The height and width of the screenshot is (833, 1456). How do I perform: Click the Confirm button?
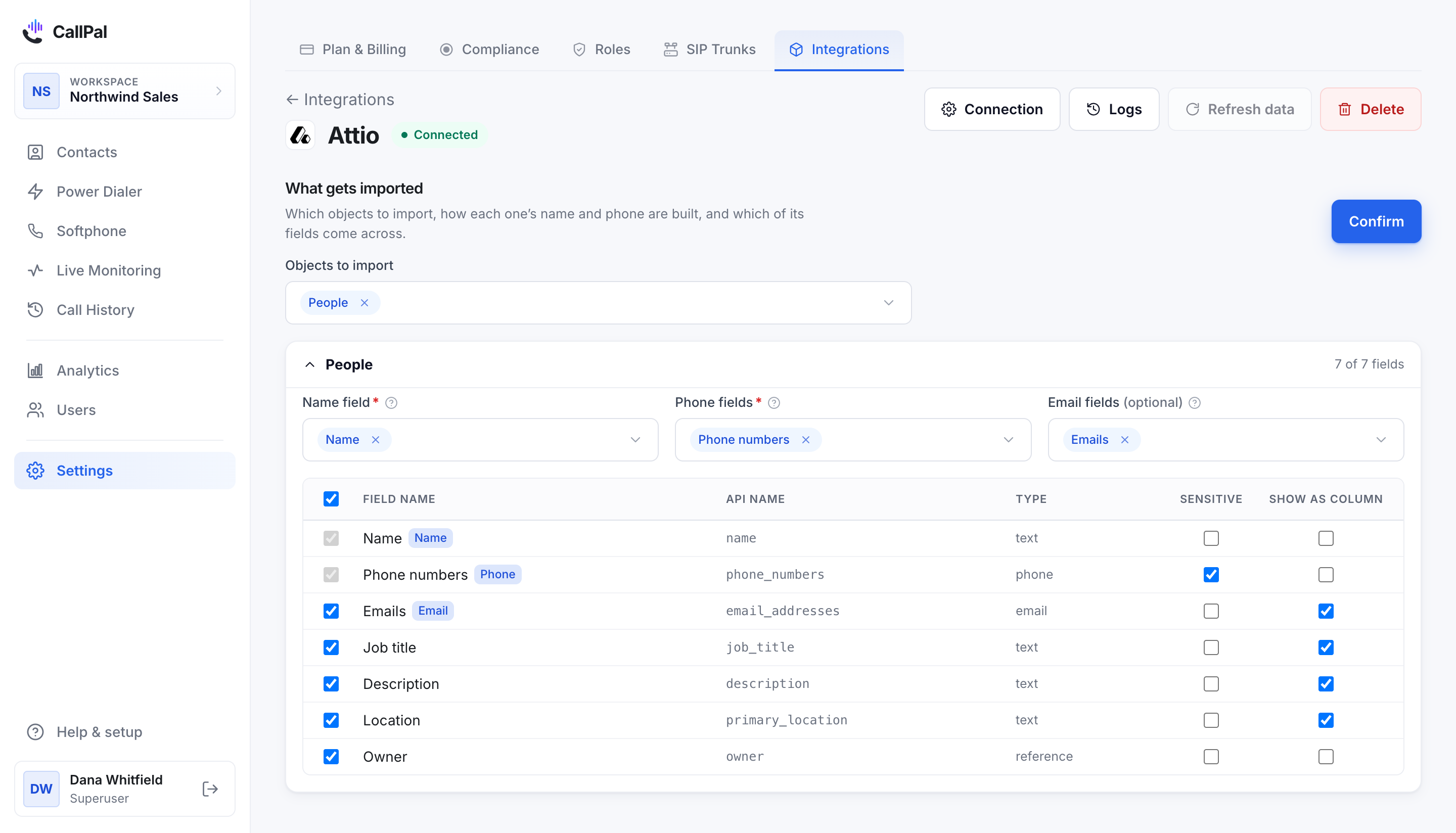click(1377, 221)
